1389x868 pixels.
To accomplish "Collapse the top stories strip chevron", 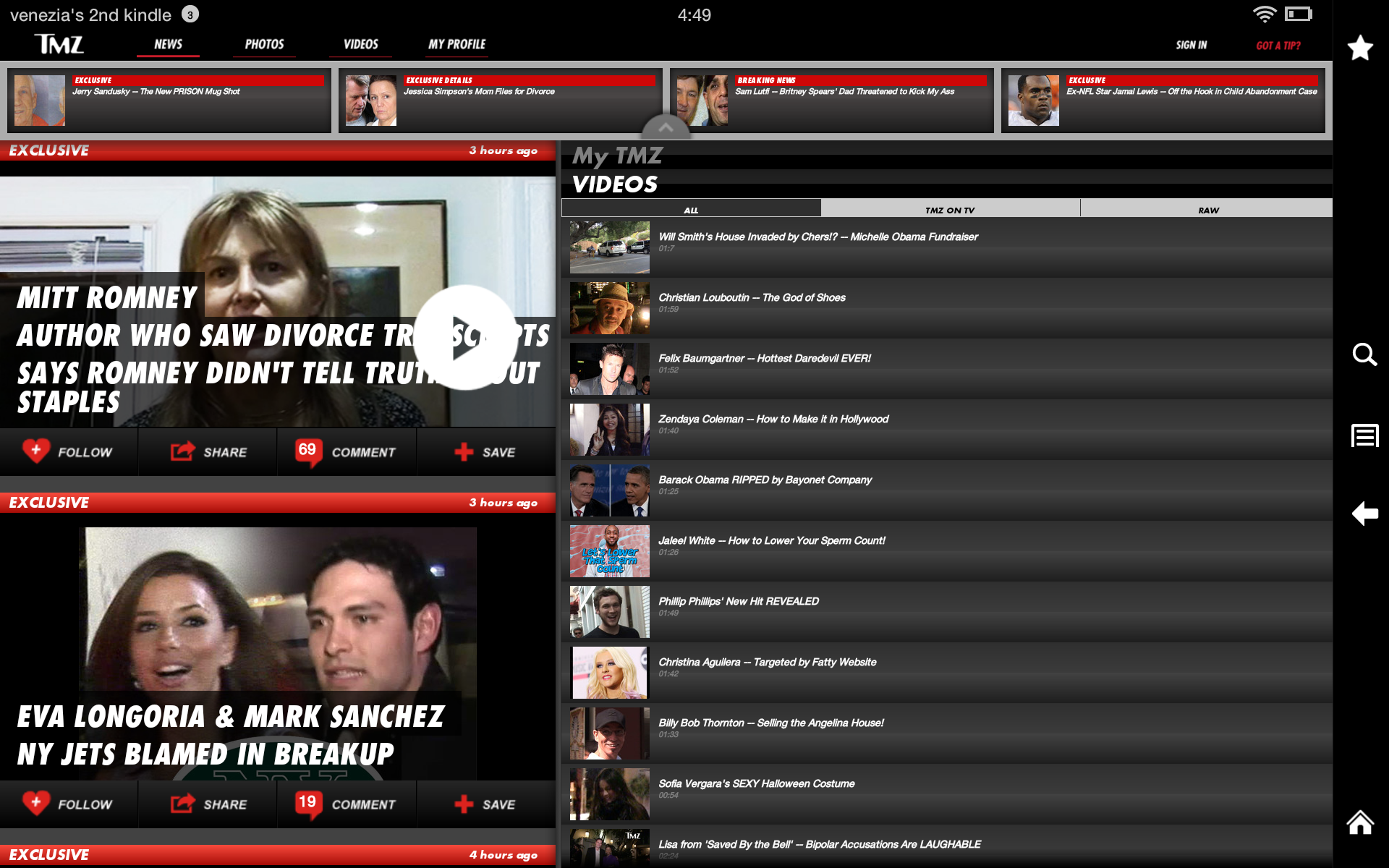I will pyautogui.click(x=666, y=127).
